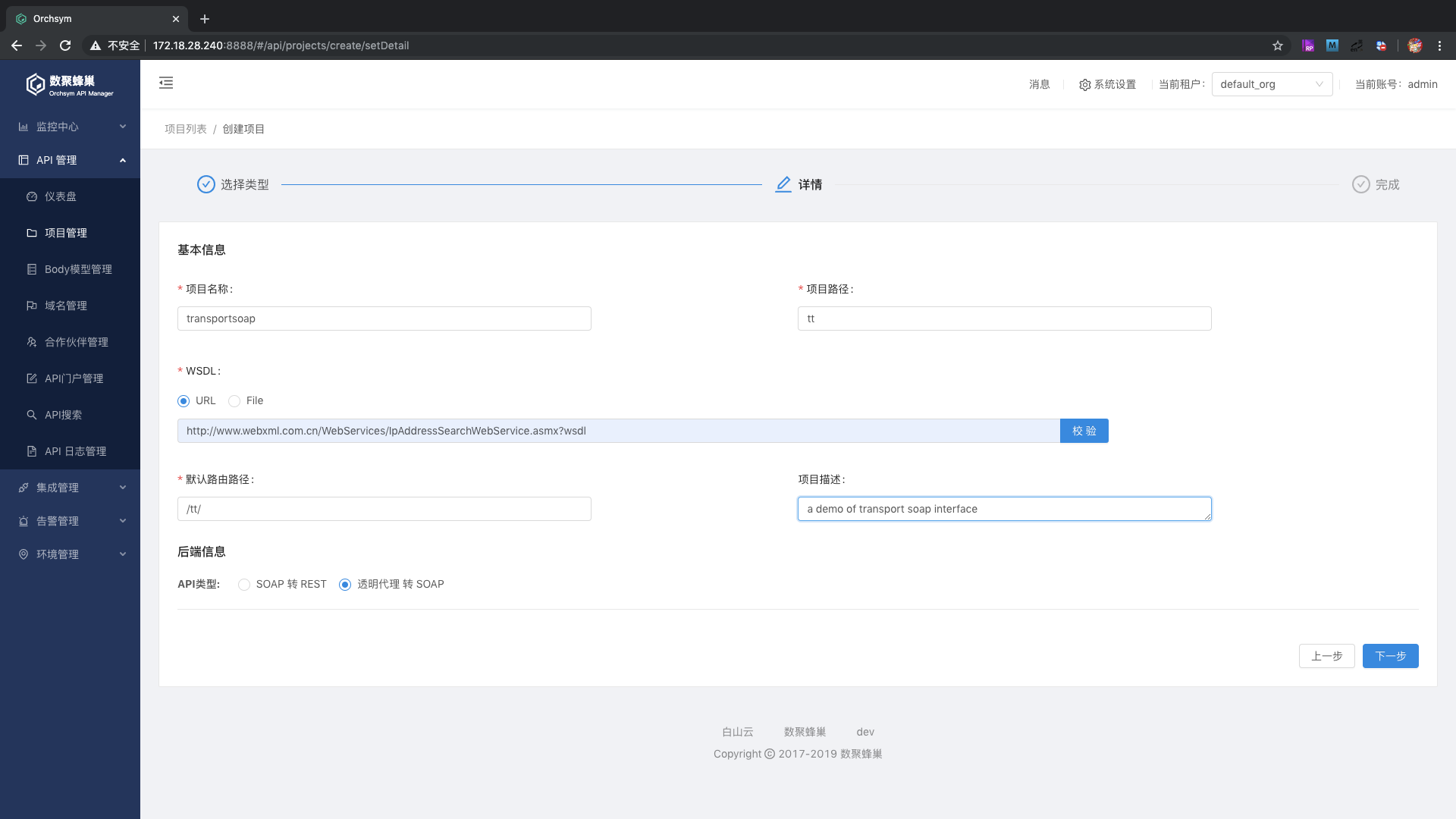This screenshot has width=1456, height=819.
Task: Select the File radio for WSDL
Action: [x=234, y=401]
